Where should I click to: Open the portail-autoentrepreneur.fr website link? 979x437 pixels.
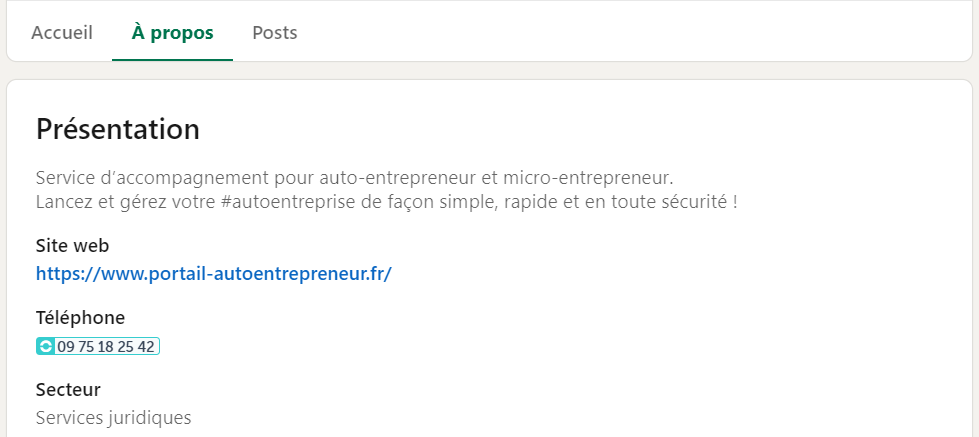214,274
